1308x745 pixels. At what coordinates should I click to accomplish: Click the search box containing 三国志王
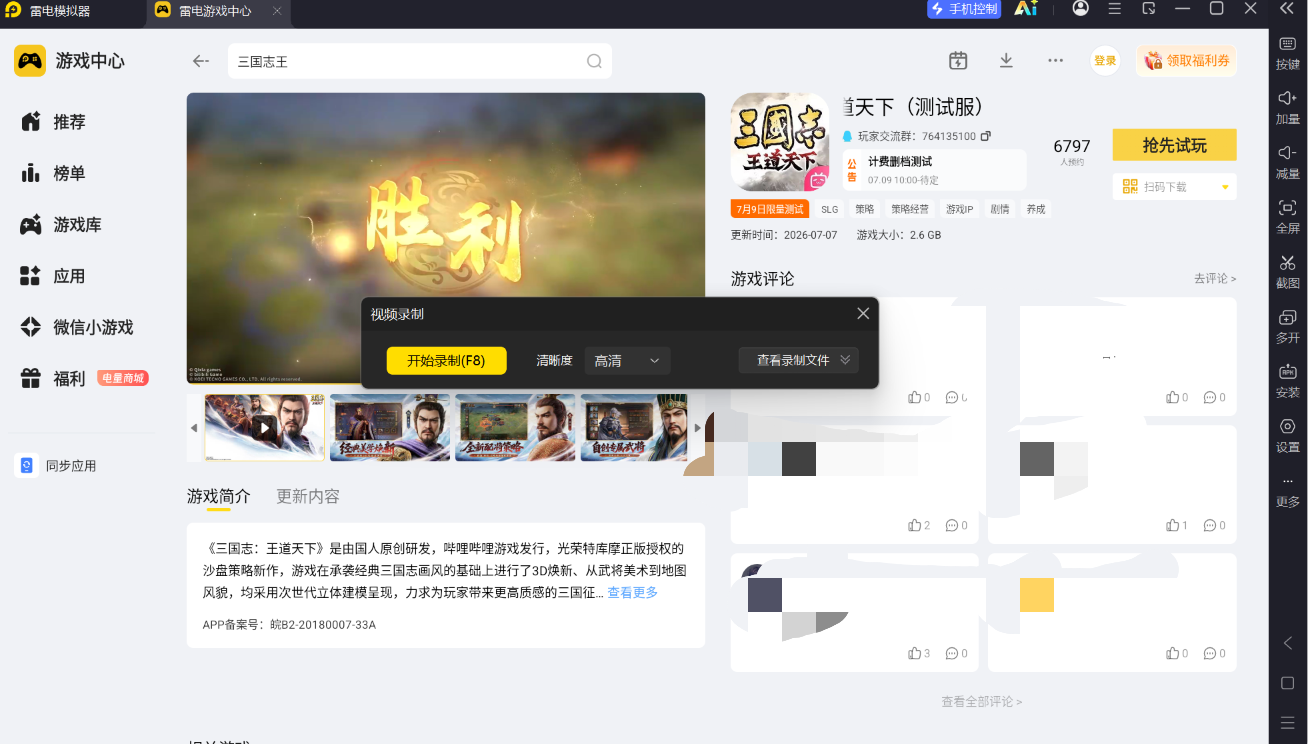[420, 61]
